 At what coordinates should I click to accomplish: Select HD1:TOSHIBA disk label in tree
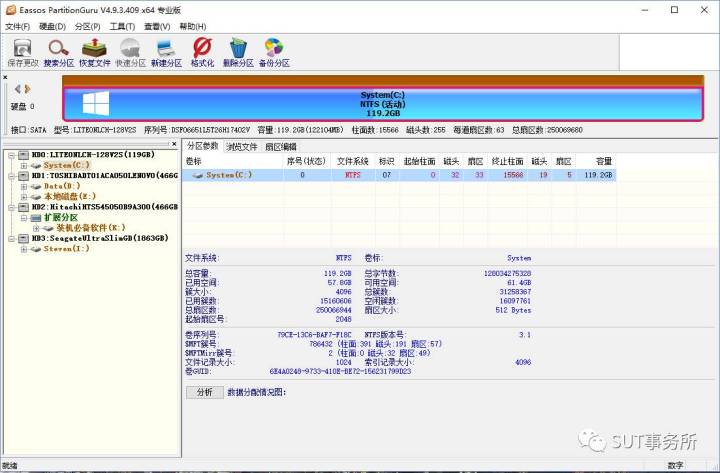click(105, 175)
